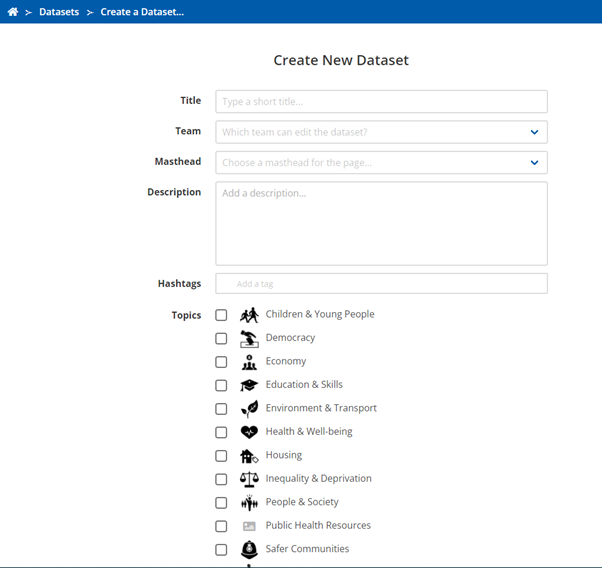This screenshot has width=602, height=568.
Task: Enable the Democracy topic checkbox
Action: (x=221, y=338)
